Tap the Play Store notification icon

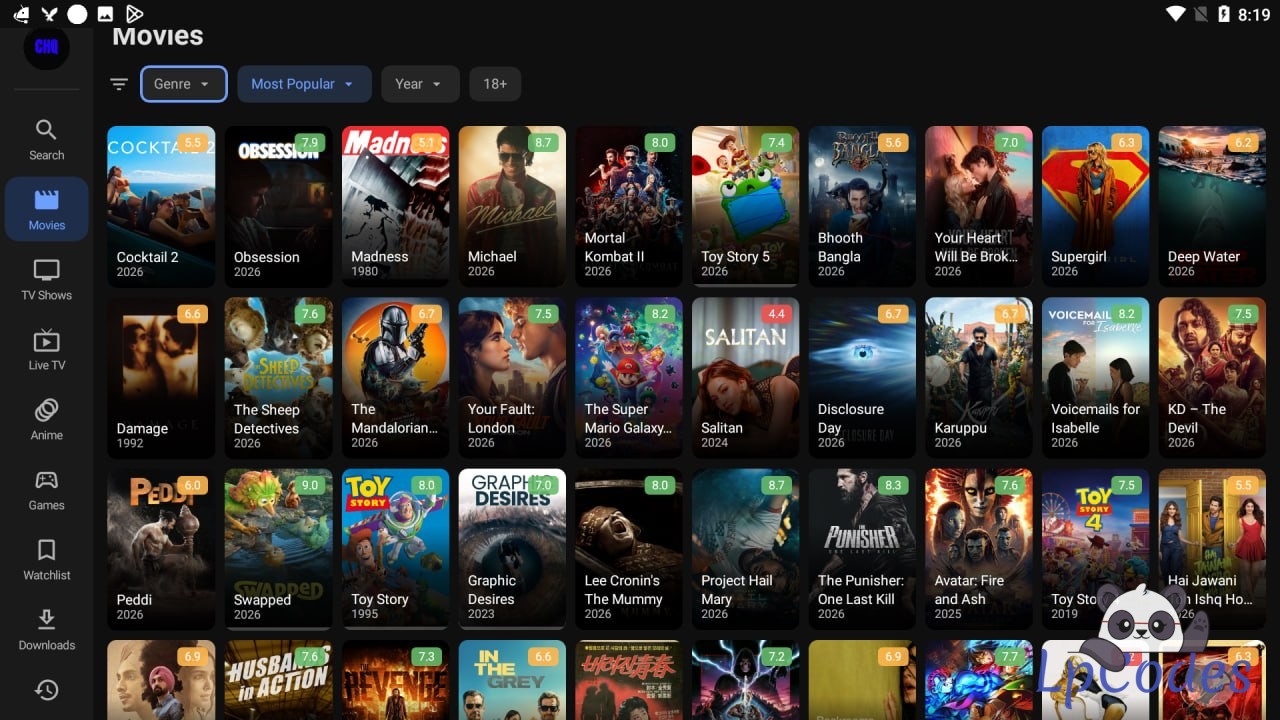coord(134,14)
